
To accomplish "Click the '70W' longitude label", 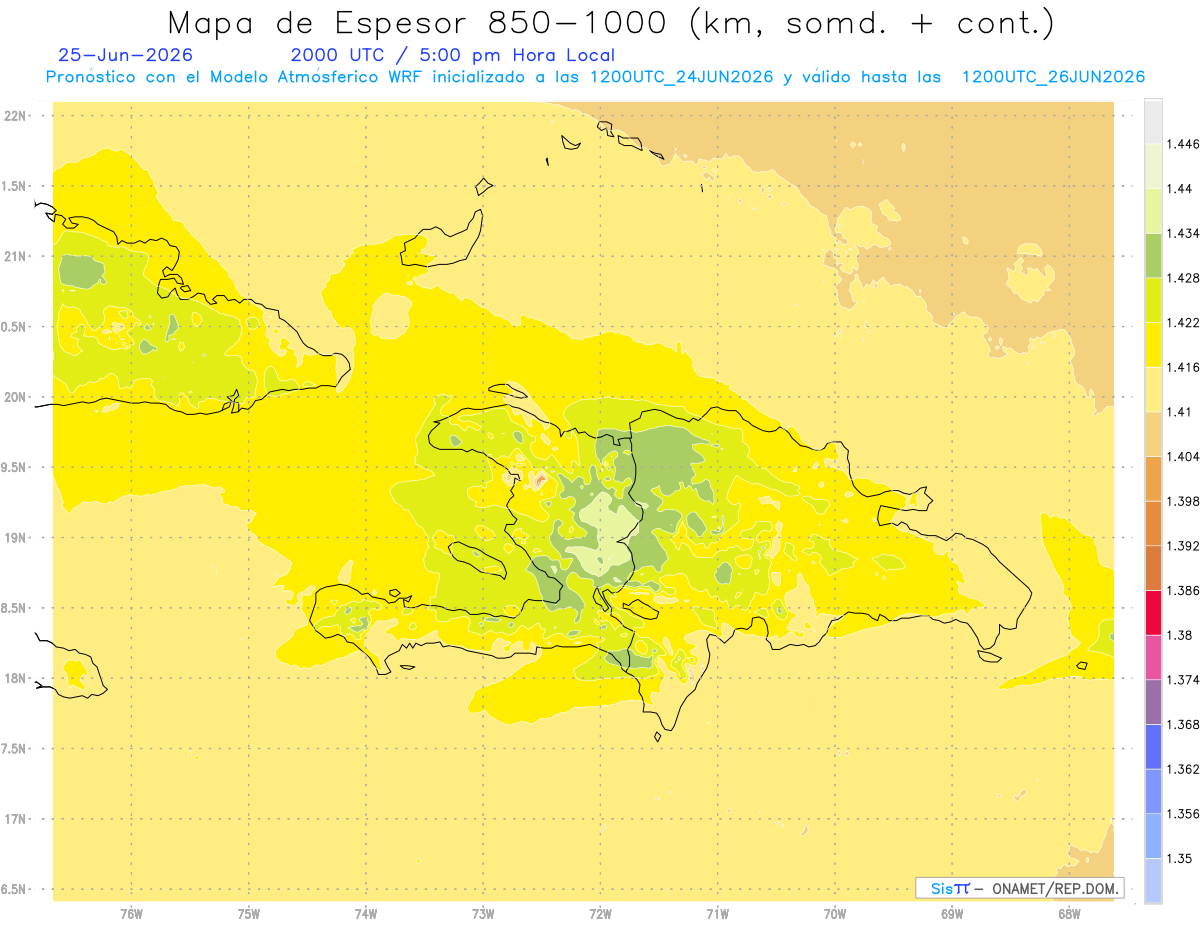I will tap(835, 914).
